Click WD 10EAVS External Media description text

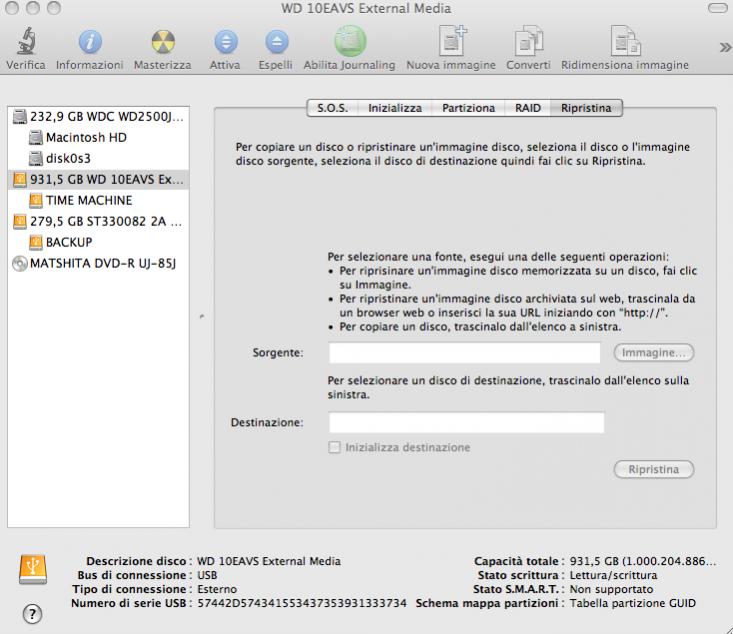tap(269, 561)
